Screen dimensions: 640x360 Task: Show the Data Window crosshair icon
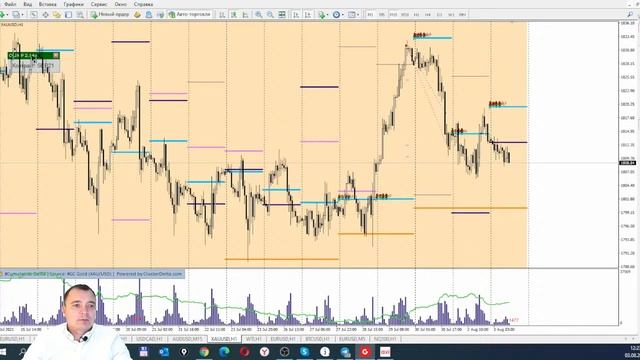click(x=45, y=15)
